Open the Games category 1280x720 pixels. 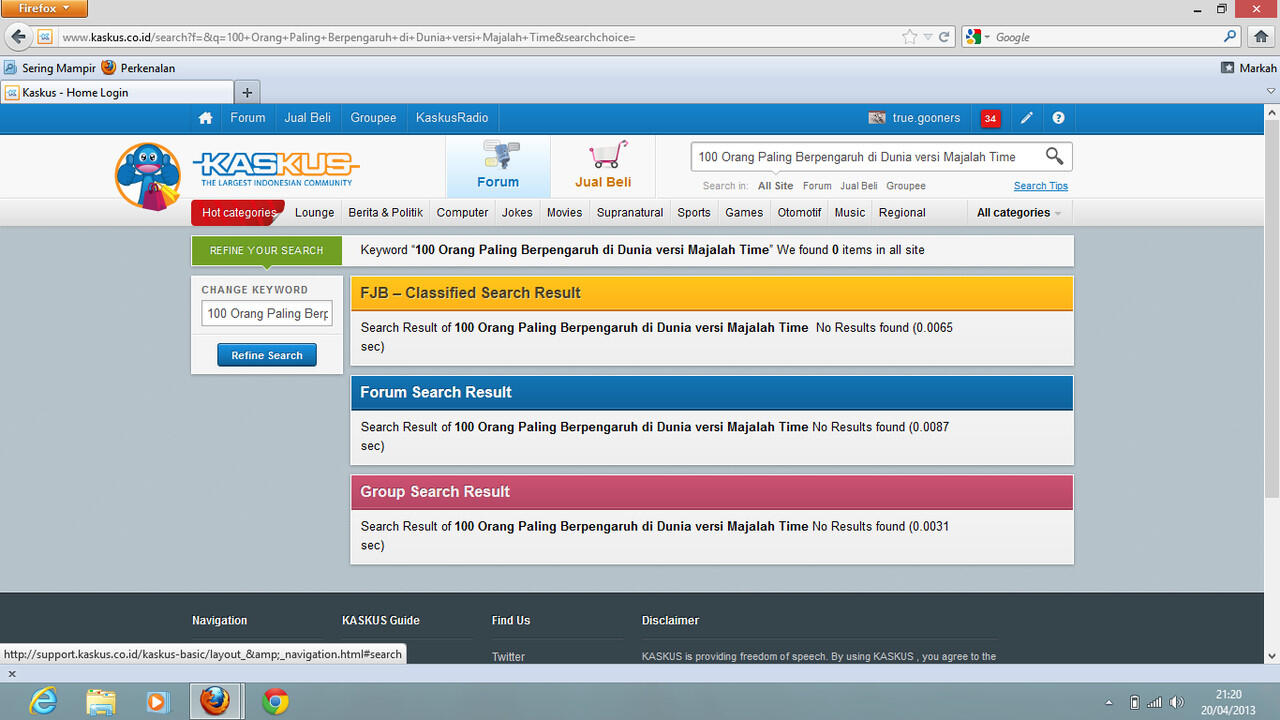click(x=744, y=212)
